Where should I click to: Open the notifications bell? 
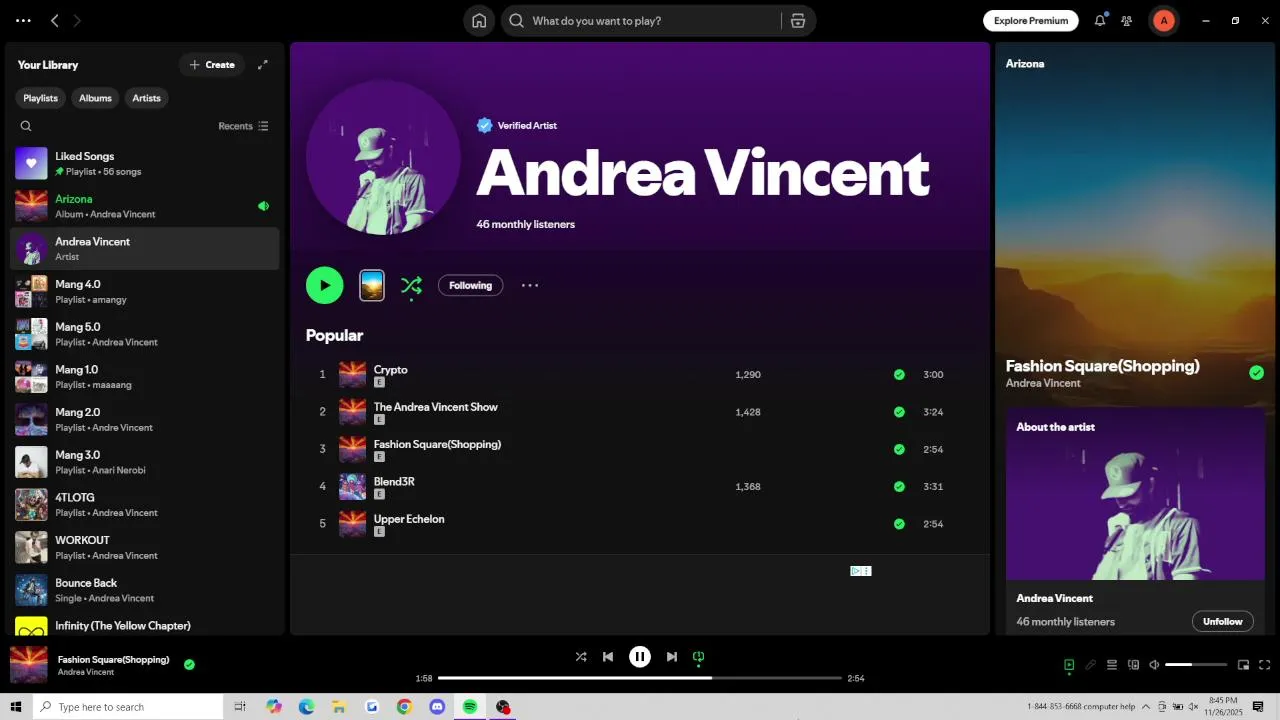pyautogui.click(x=1100, y=20)
